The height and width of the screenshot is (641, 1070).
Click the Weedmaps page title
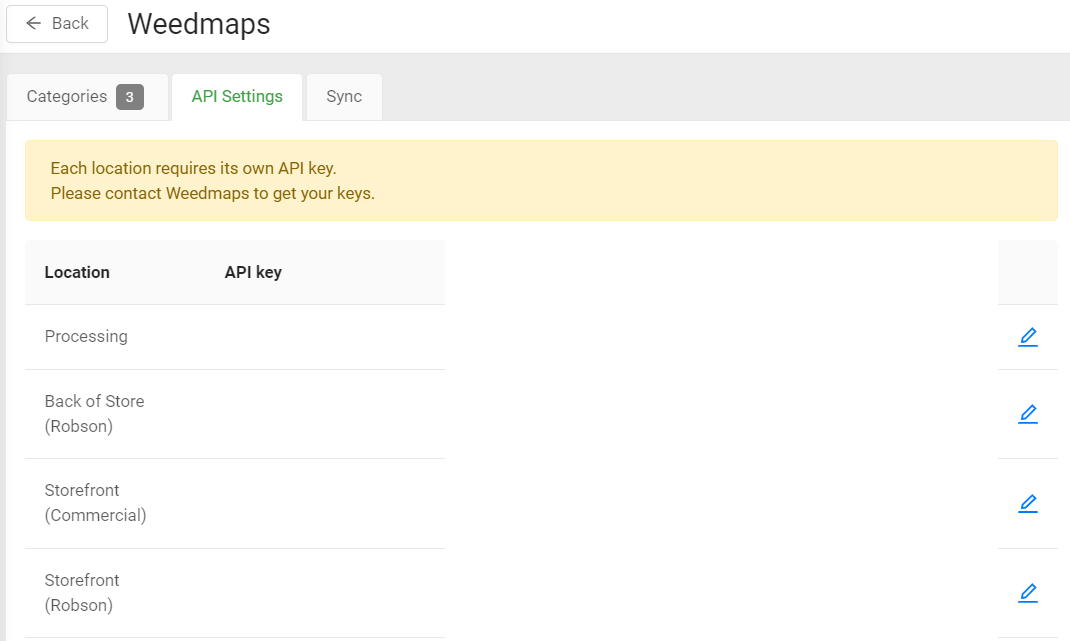coord(199,24)
